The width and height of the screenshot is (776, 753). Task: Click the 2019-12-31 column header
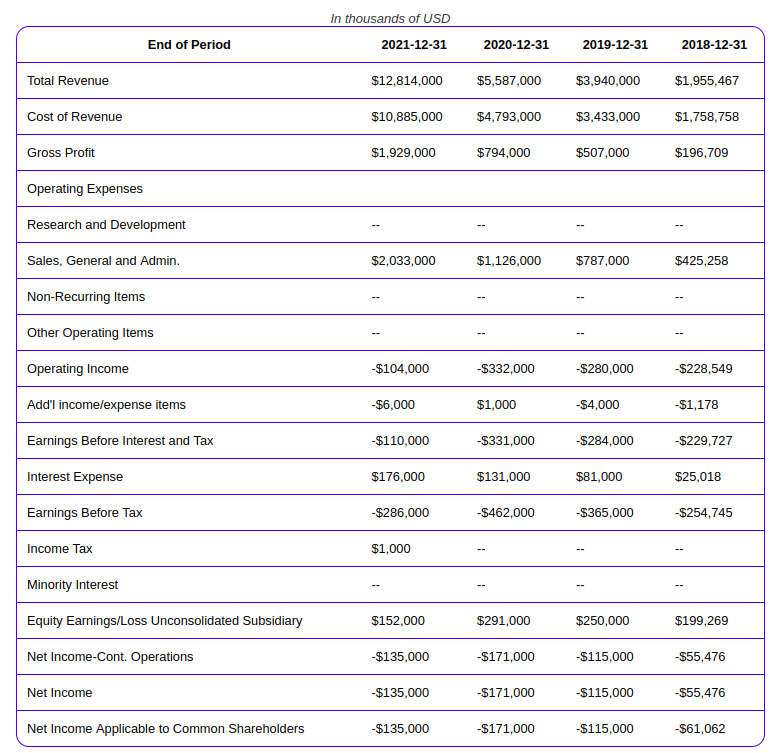[x=615, y=45]
